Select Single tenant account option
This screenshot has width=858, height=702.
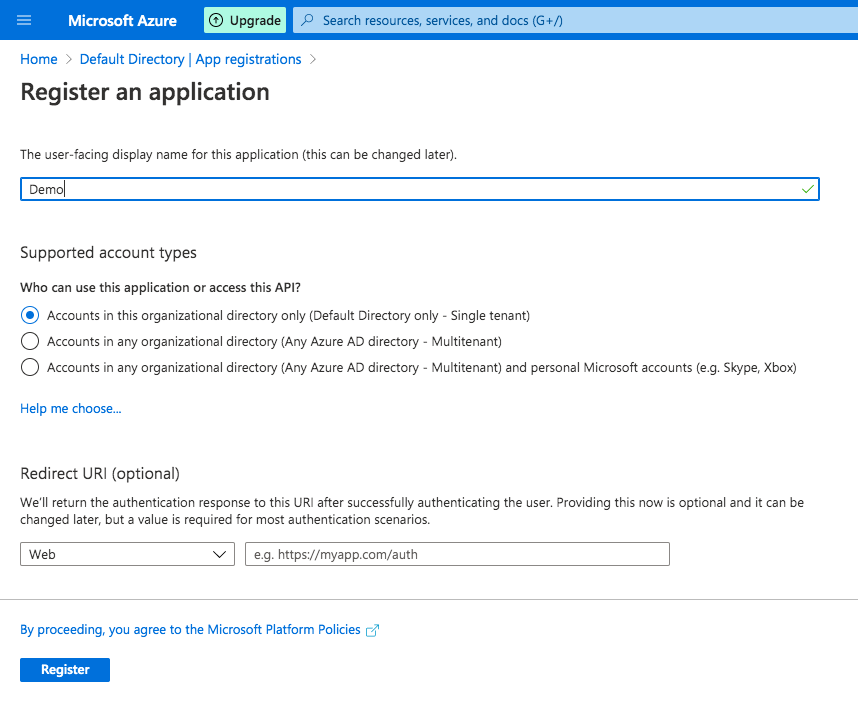tap(30, 316)
